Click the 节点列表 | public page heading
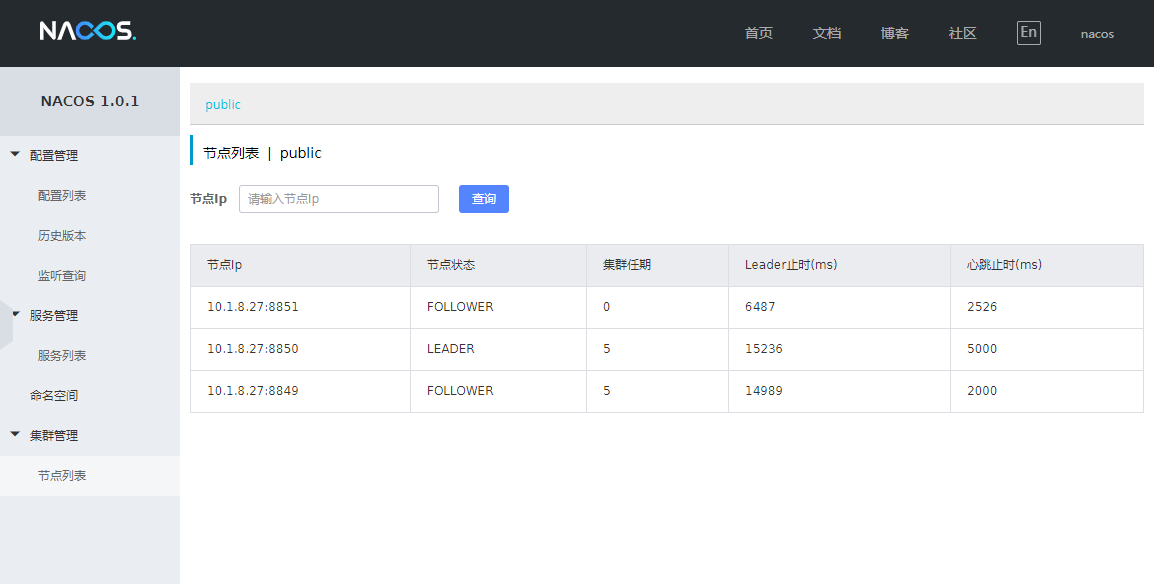Screen dimensions: 1154x584 coord(262,153)
